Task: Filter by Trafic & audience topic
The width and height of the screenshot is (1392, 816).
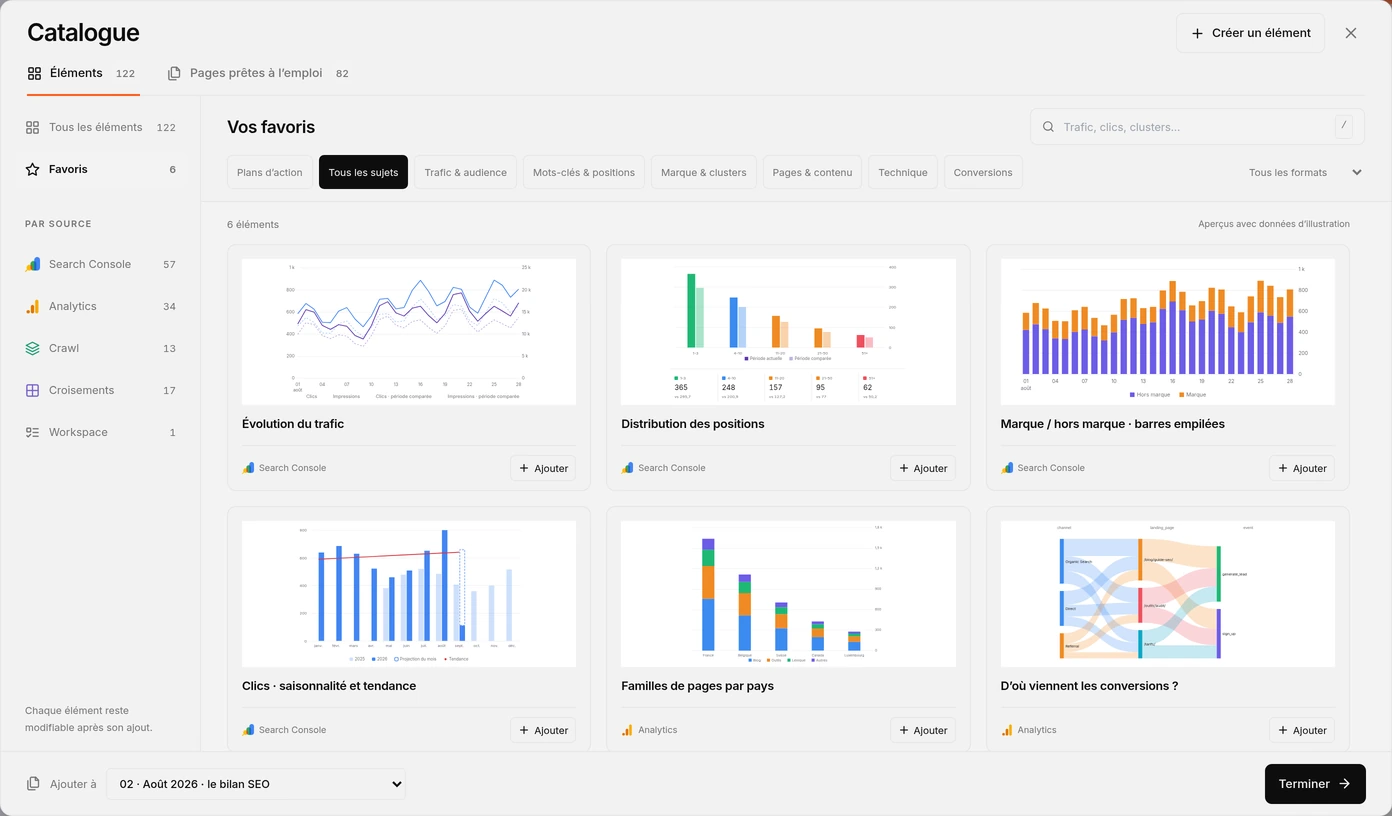Action: tap(465, 172)
